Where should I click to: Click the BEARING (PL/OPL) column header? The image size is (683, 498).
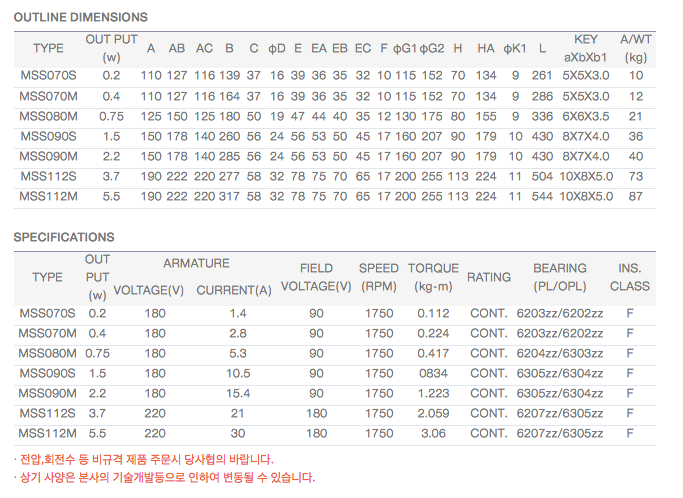(x=560, y=277)
